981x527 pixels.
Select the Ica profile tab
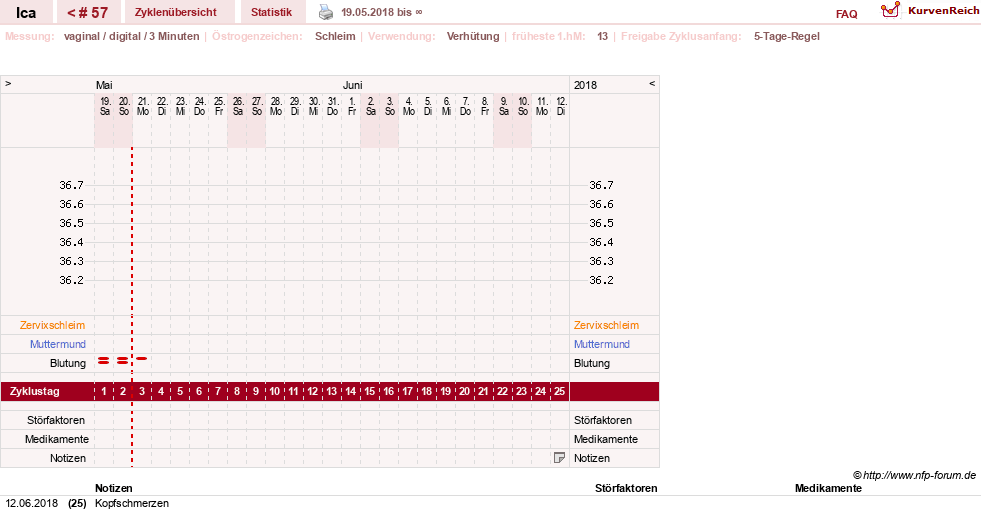click(x=26, y=13)
